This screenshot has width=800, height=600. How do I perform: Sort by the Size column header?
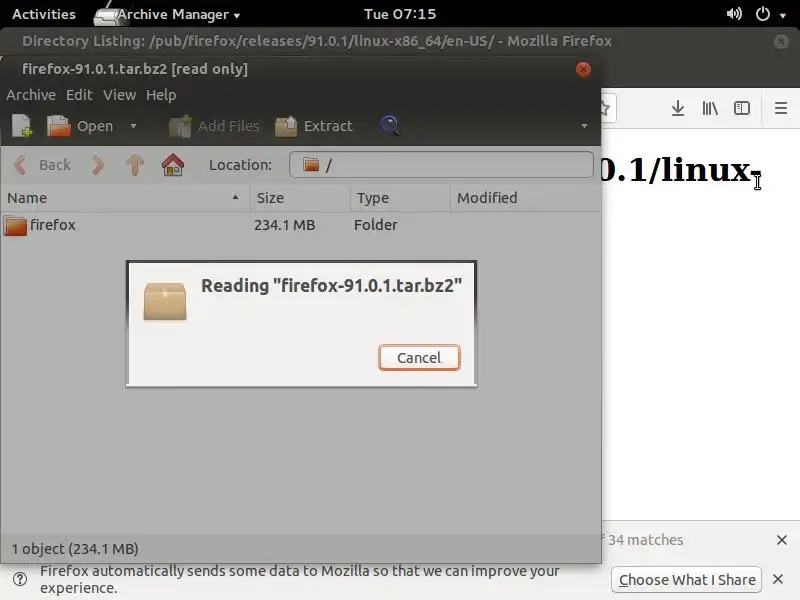pyautogui.click(x=300, y=198)
